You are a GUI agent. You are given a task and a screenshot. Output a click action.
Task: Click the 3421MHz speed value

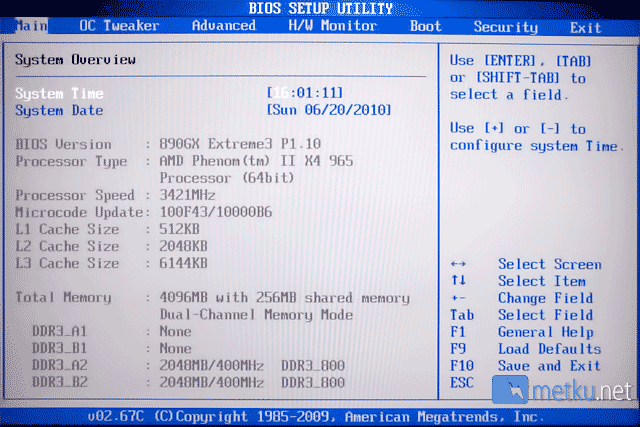pyautogui.click(x=187, y=195)
